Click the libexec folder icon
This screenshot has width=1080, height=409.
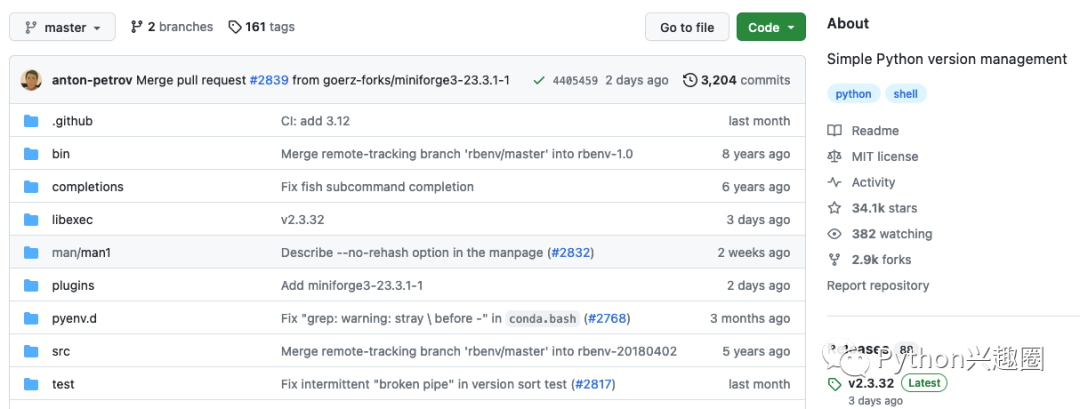point(31,220)
